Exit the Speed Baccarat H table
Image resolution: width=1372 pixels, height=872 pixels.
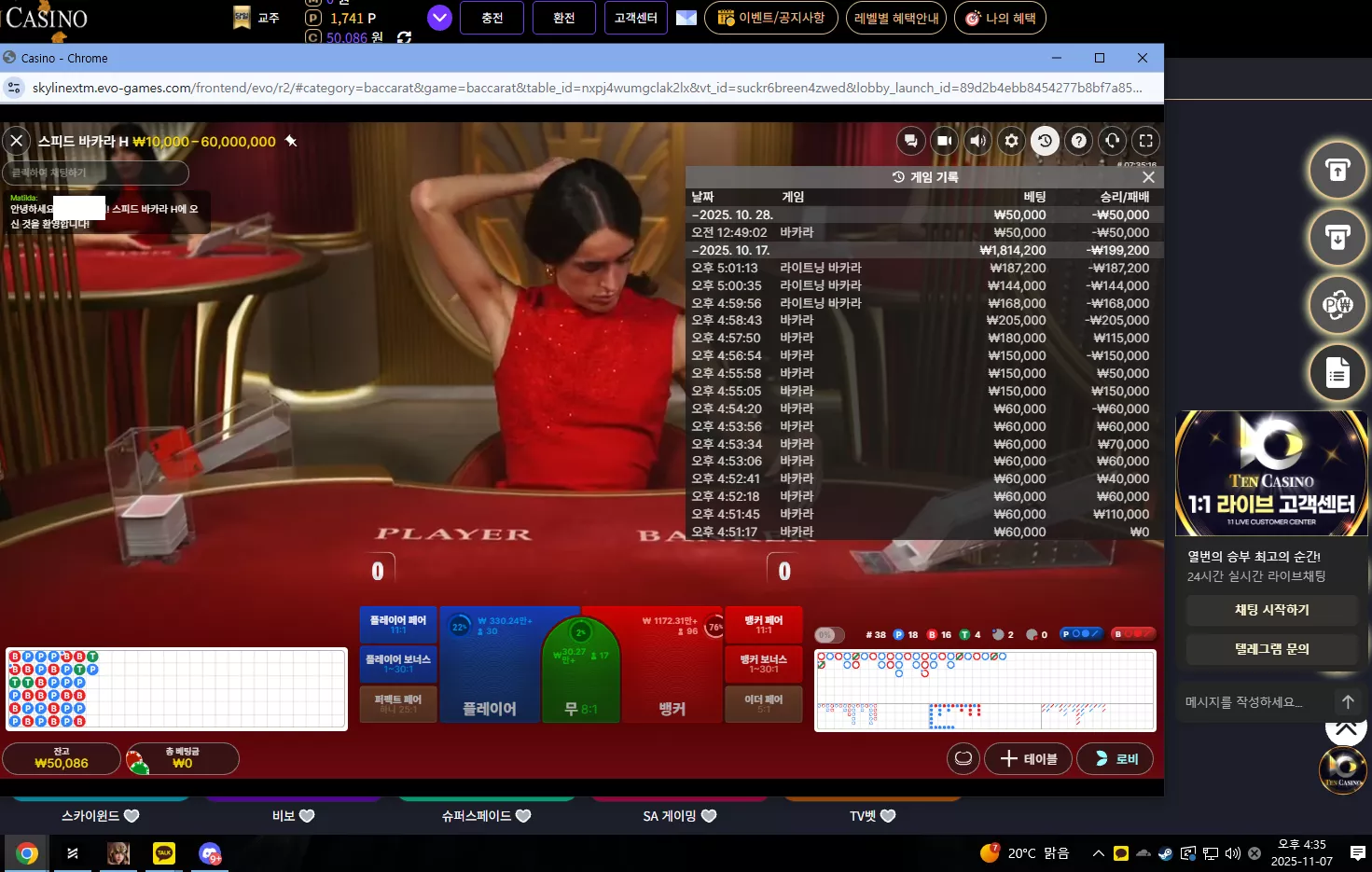click(x=16, y=141)
